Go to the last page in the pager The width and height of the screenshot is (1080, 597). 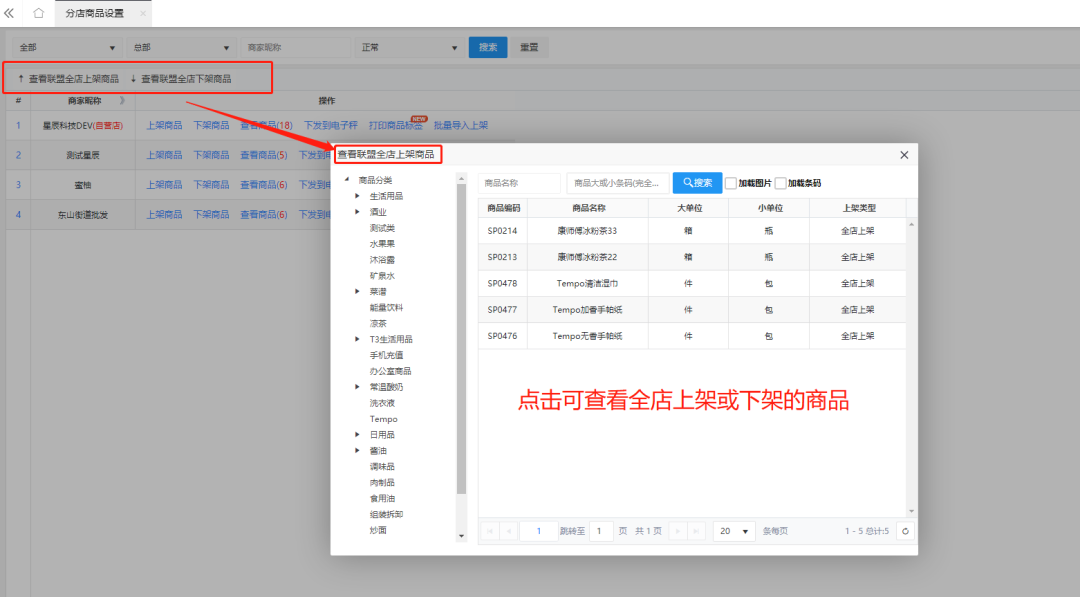[x=697, y=531]
